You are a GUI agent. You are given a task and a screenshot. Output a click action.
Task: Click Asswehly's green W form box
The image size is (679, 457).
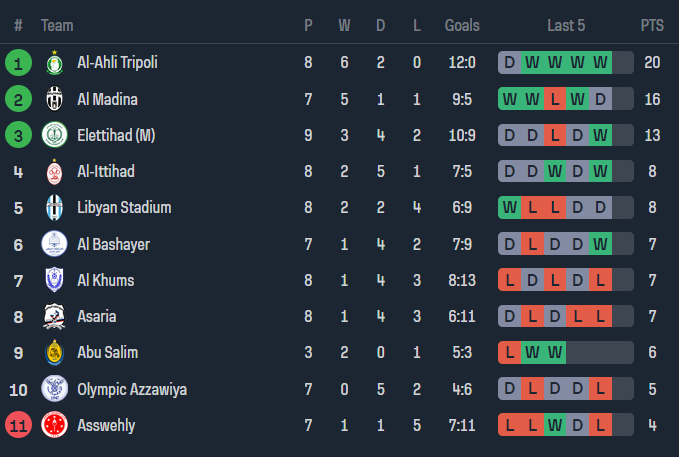[555, 425]
